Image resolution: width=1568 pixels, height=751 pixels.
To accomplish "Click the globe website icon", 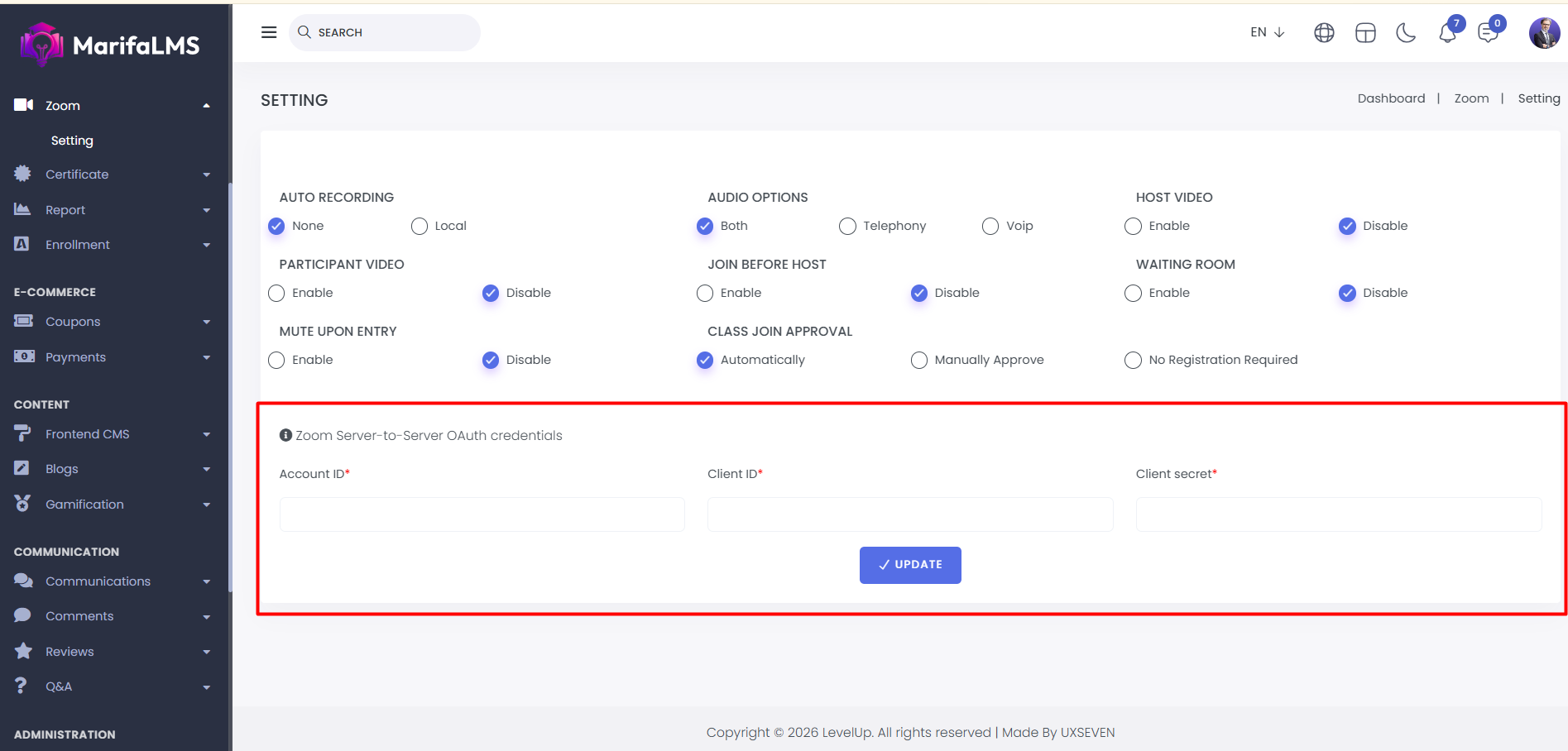I will click(1324, 33).
